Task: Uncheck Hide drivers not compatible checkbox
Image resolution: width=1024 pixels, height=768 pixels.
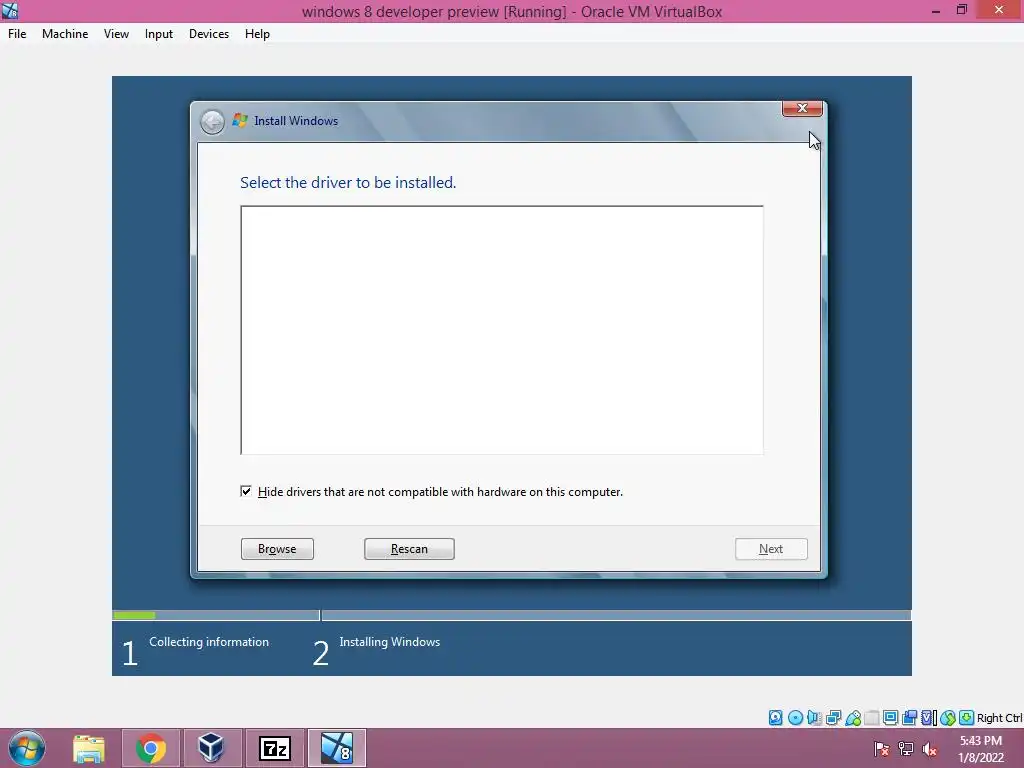Action: click(246, 491)
